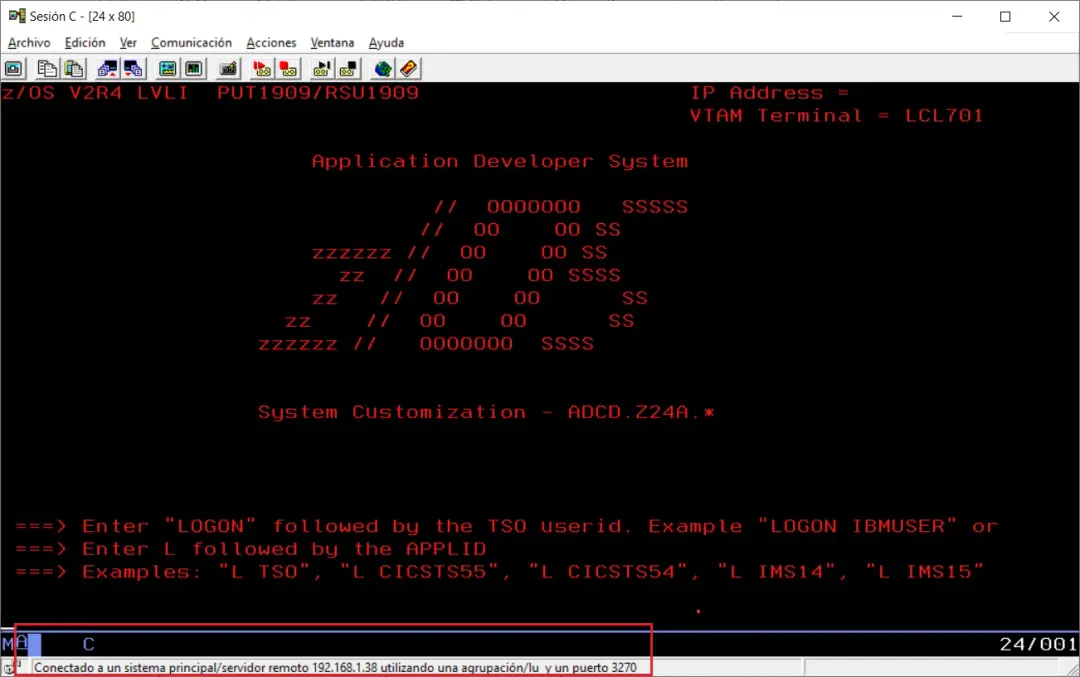
Task: Close the Sesión C window
Action: (x=1054, y=16)
